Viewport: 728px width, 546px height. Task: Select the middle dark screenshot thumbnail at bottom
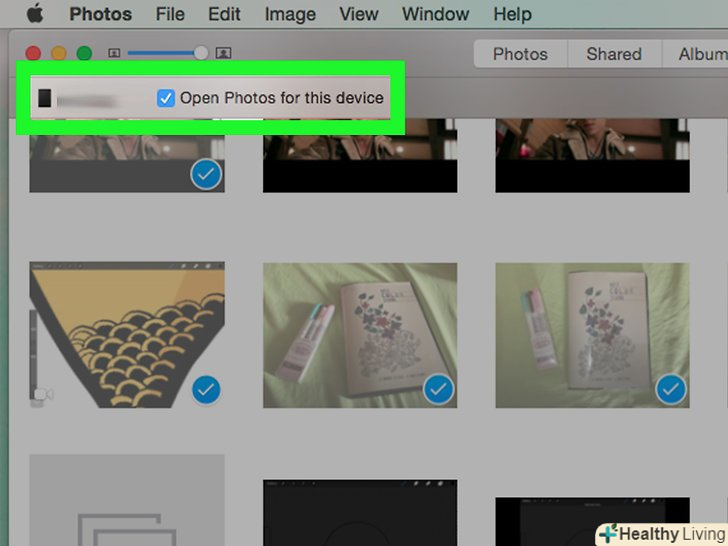(360, 513)
